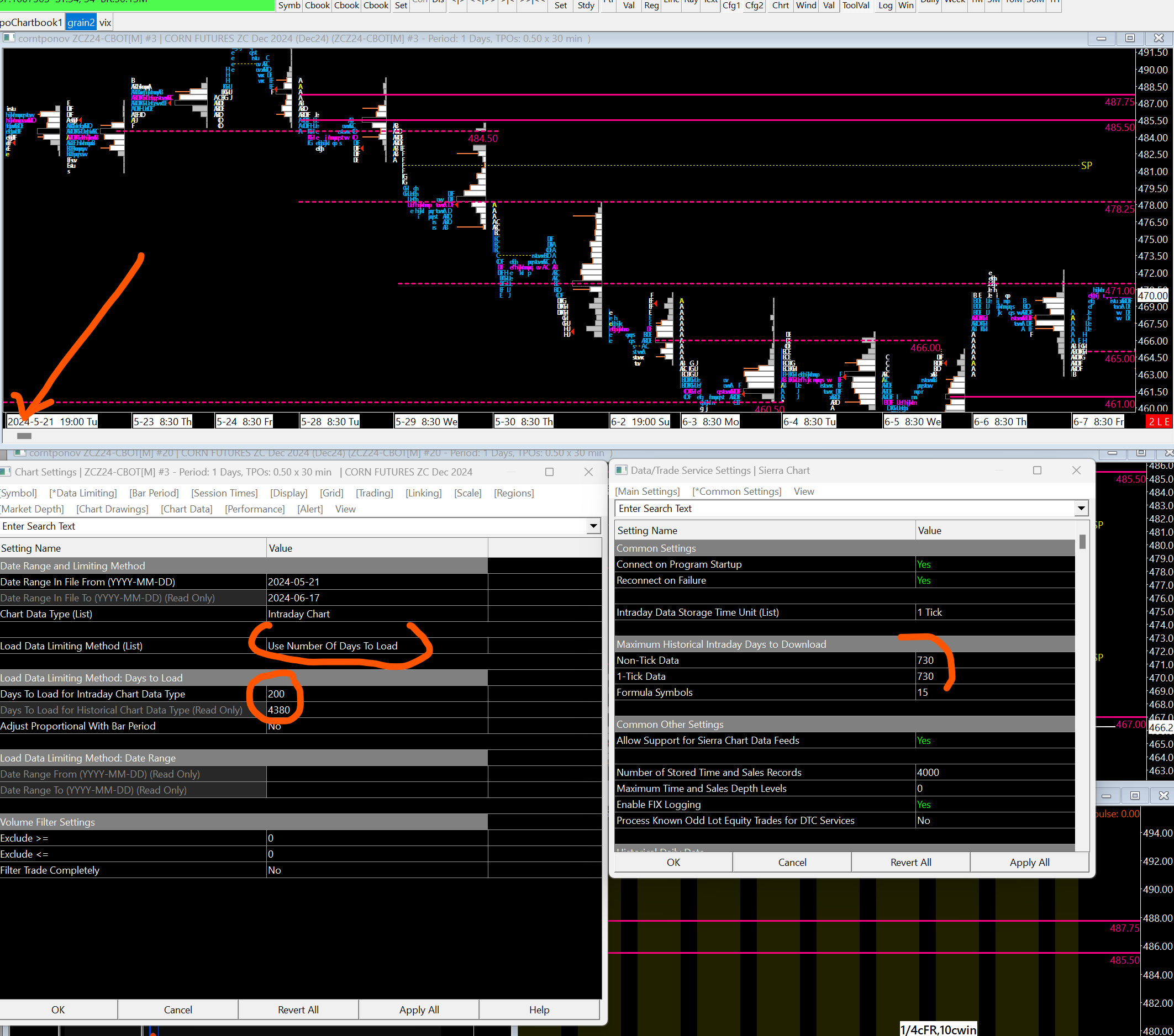The image size is (1174, 1036).
Task: Switch to the vix chartbook tab
Action: pos(105,23)
